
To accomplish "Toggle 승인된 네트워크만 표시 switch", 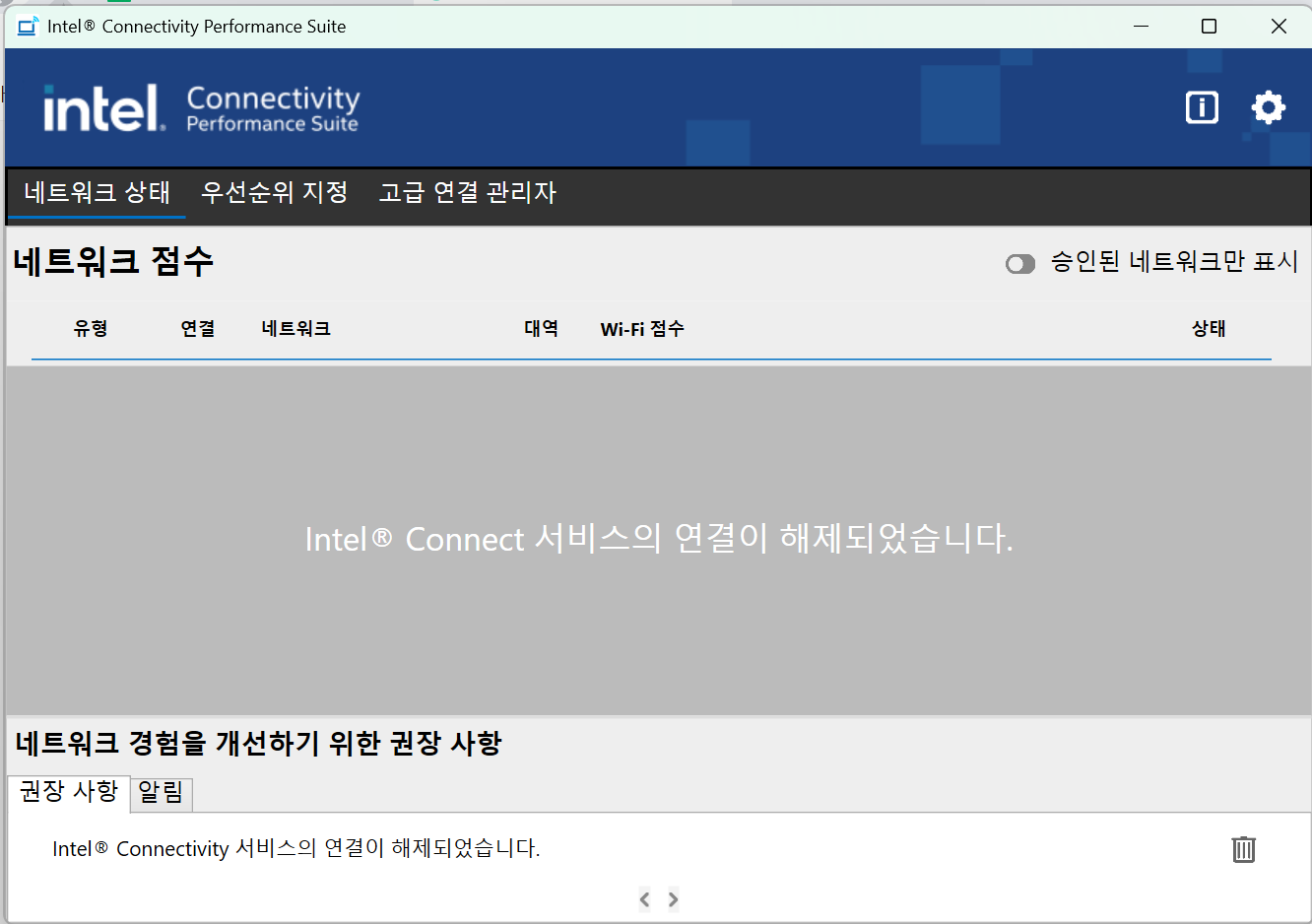I will tap(1020, 264).
